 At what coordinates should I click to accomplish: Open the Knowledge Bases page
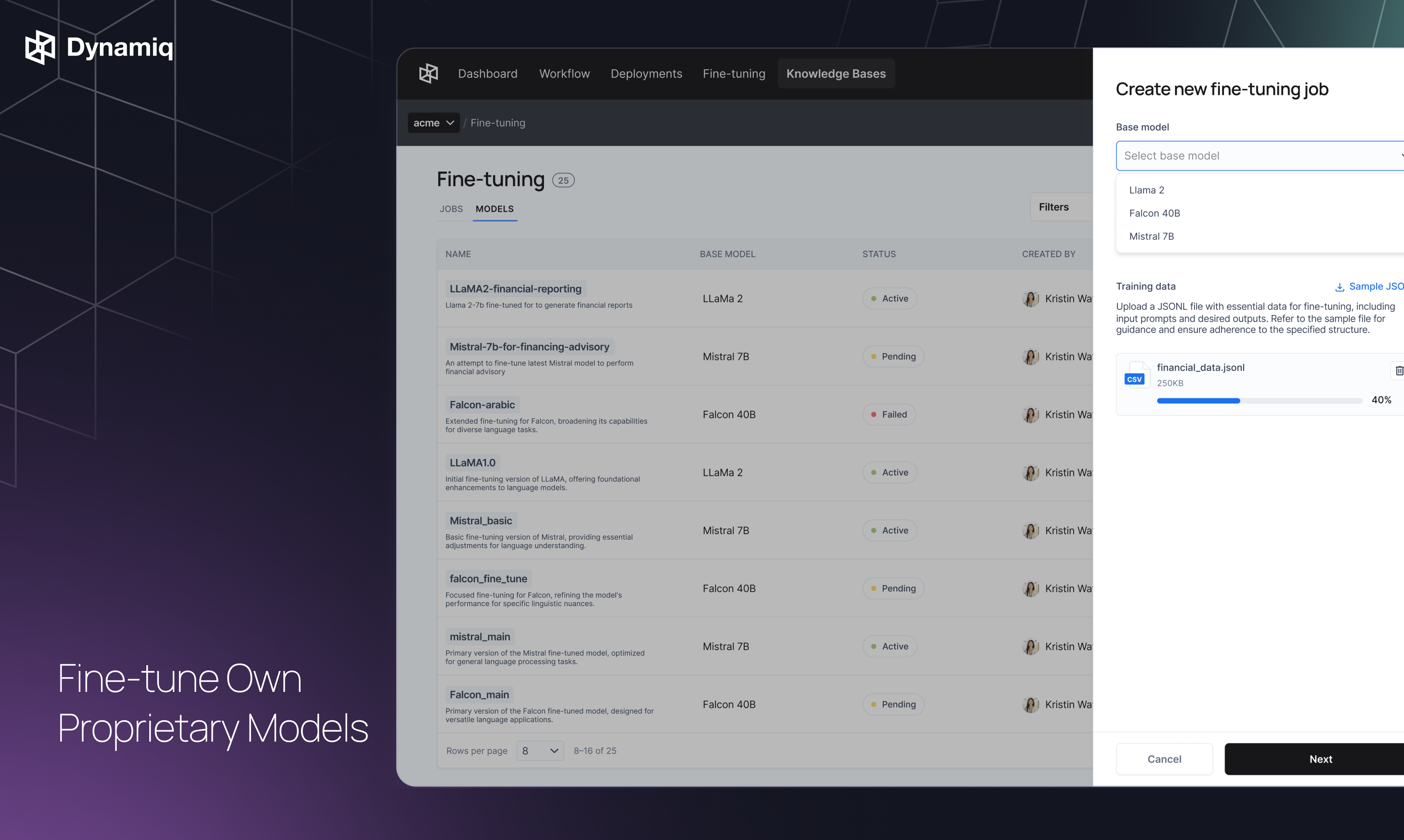[836, 74]
